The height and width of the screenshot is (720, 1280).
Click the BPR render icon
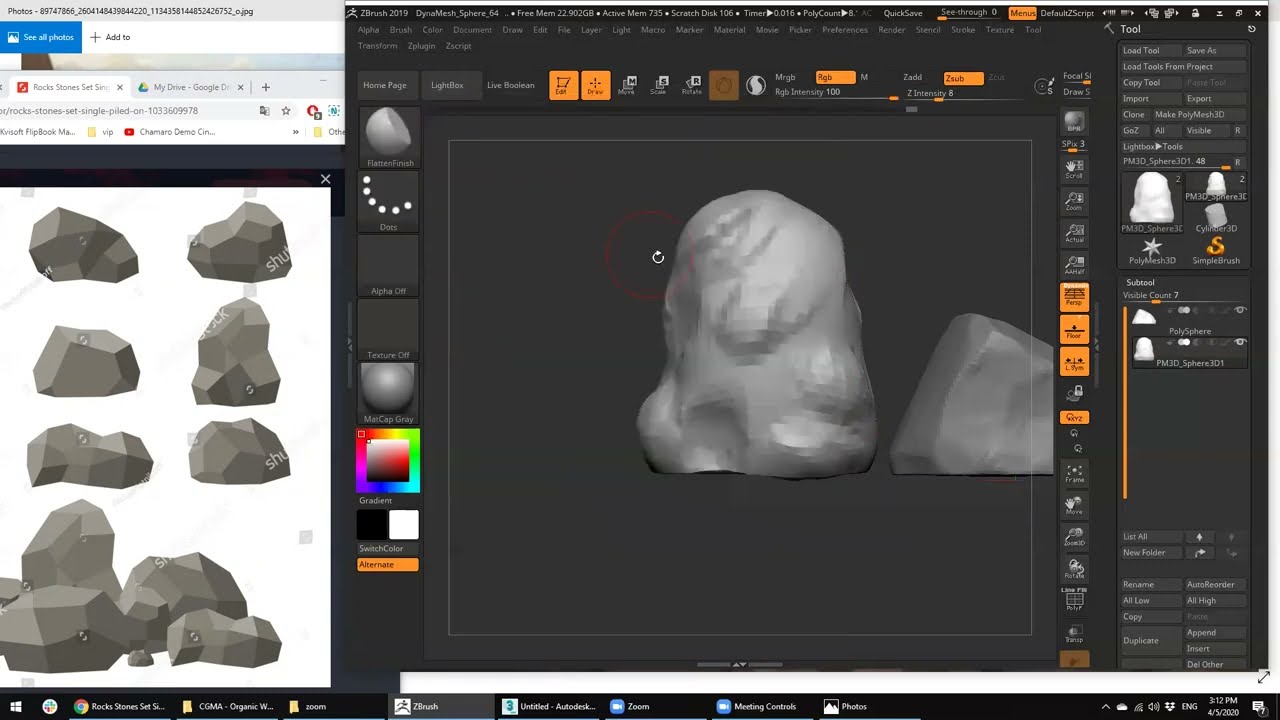point(1074,123)
